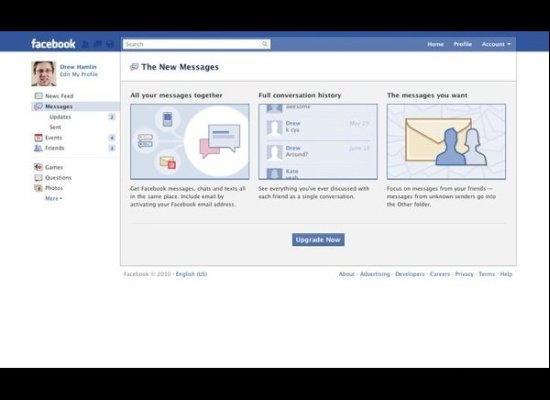Open the Help footer link
Image resolution: width=550 pixels, height=400 pixels.
(506, 274)
